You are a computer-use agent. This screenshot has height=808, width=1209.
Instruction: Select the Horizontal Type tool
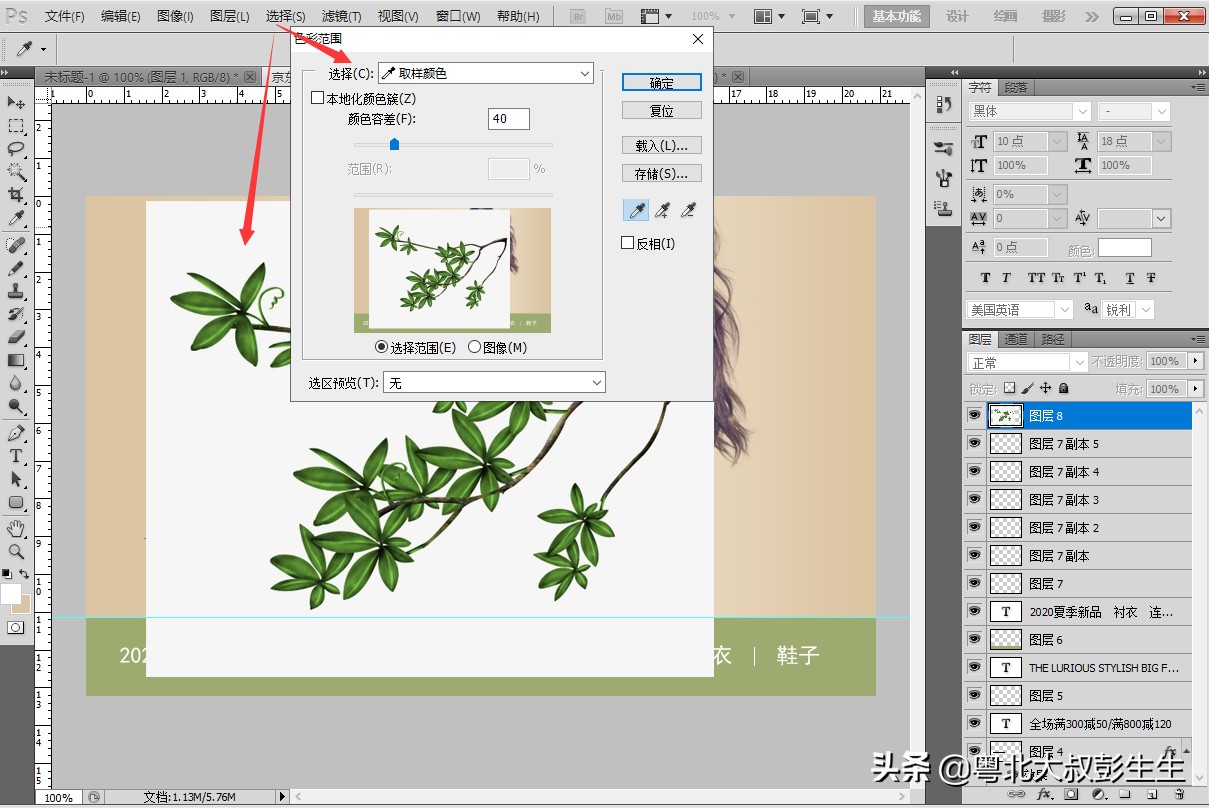click(15, 453)
